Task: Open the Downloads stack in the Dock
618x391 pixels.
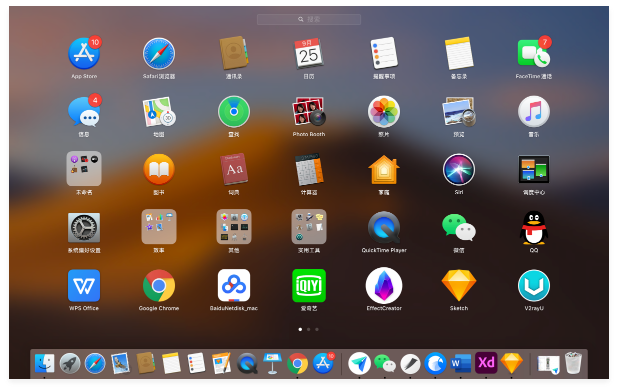Action: click(548, 364)
